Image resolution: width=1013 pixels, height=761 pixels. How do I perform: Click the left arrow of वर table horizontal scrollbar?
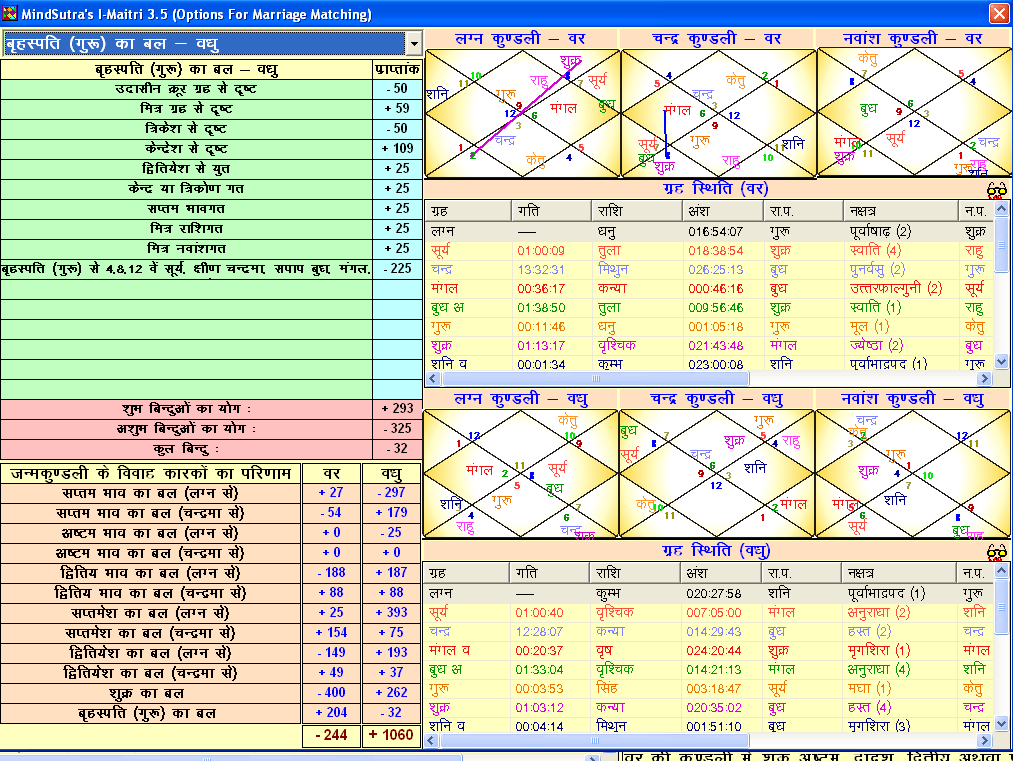pos(433,379)
